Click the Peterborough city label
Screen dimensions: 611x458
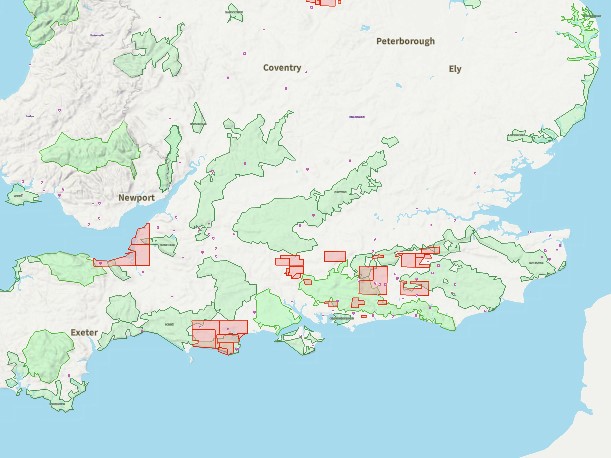[x=405, y=42]
